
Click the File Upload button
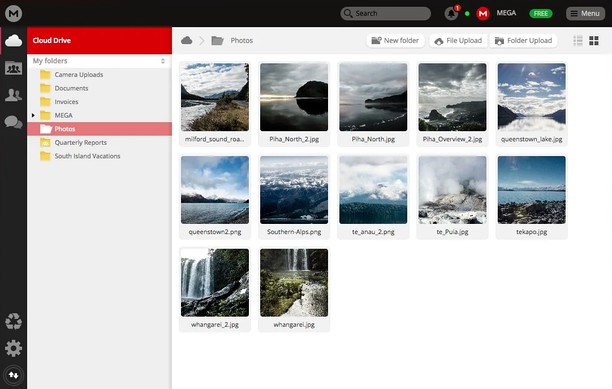(459, 41)
